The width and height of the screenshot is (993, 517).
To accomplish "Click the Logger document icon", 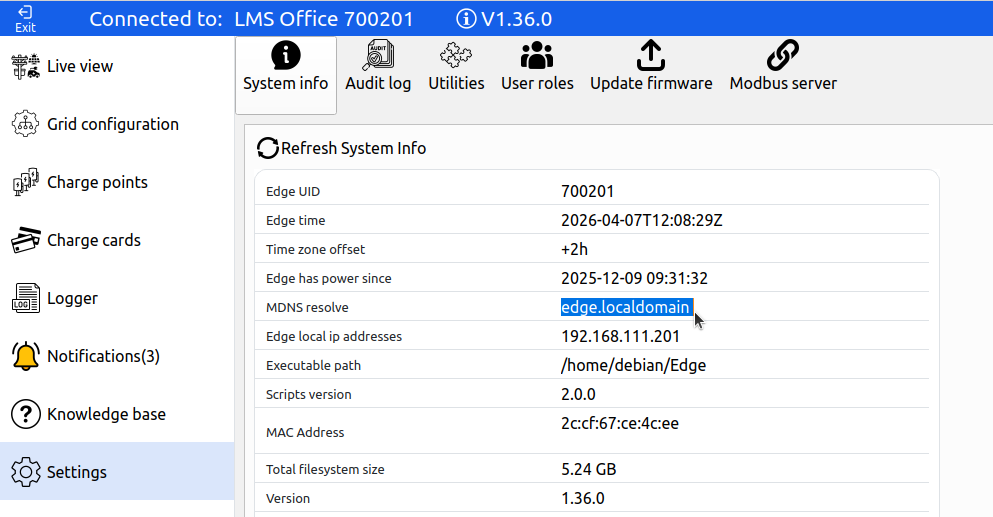I will point(25,298).
